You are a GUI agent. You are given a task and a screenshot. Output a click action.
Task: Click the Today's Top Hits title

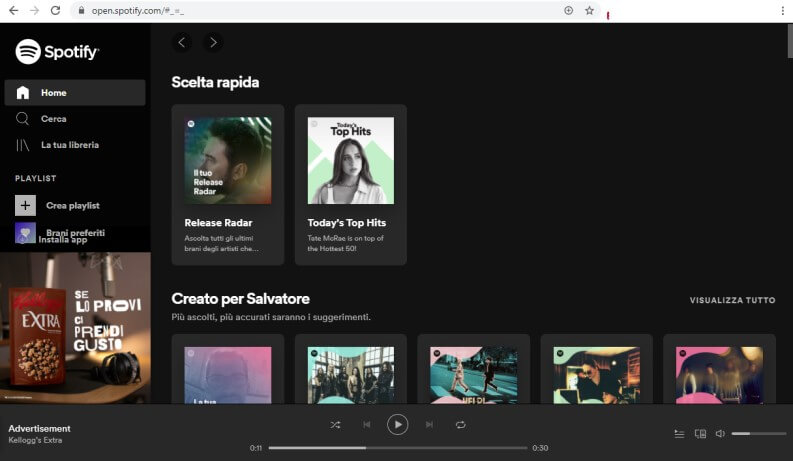(x=346, y=223)
